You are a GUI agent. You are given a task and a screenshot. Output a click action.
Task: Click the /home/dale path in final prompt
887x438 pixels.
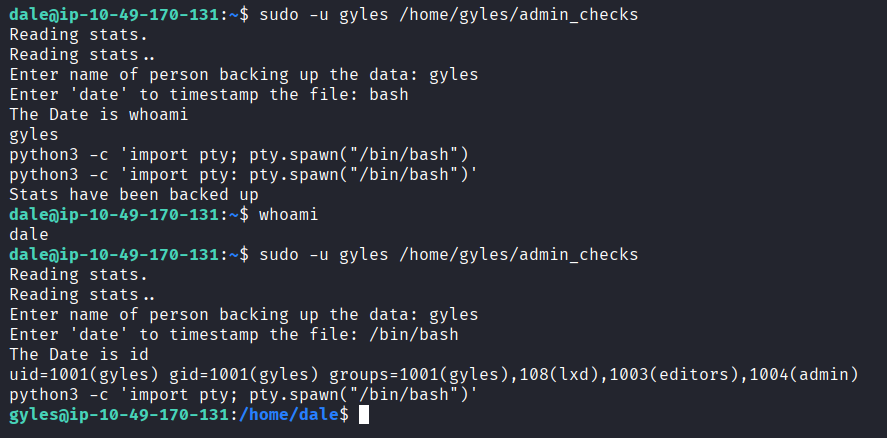(x=289, y=415)
